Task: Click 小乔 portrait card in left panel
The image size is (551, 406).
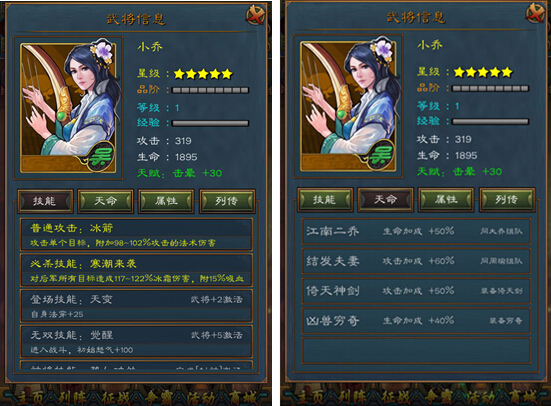Action: click(69, 108)
